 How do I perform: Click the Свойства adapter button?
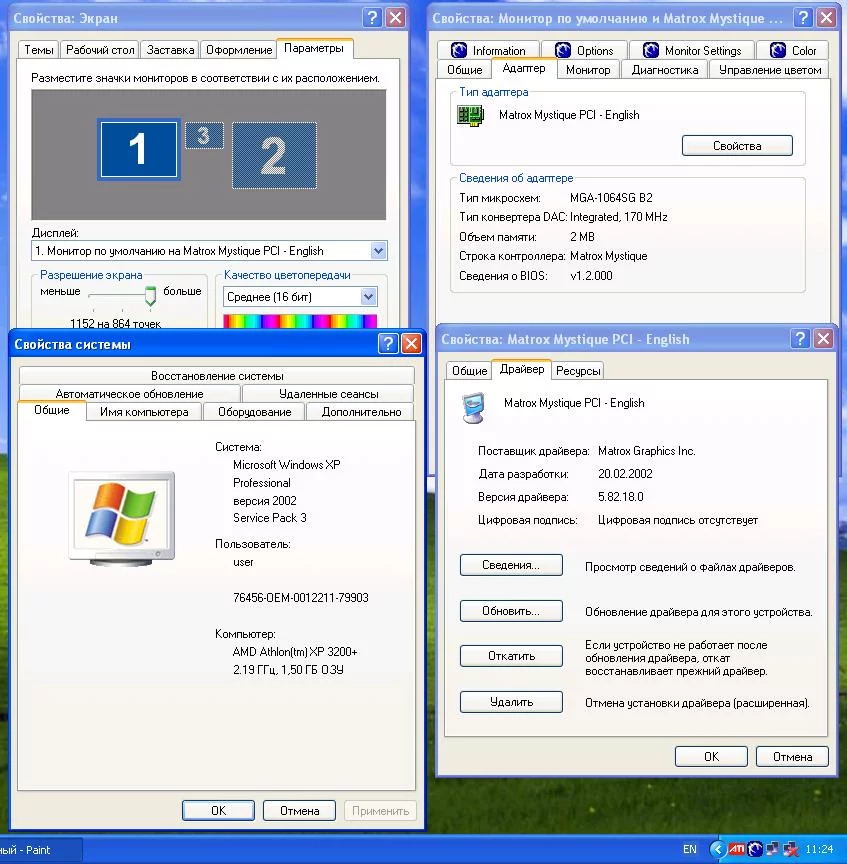(x=737, y=146)
